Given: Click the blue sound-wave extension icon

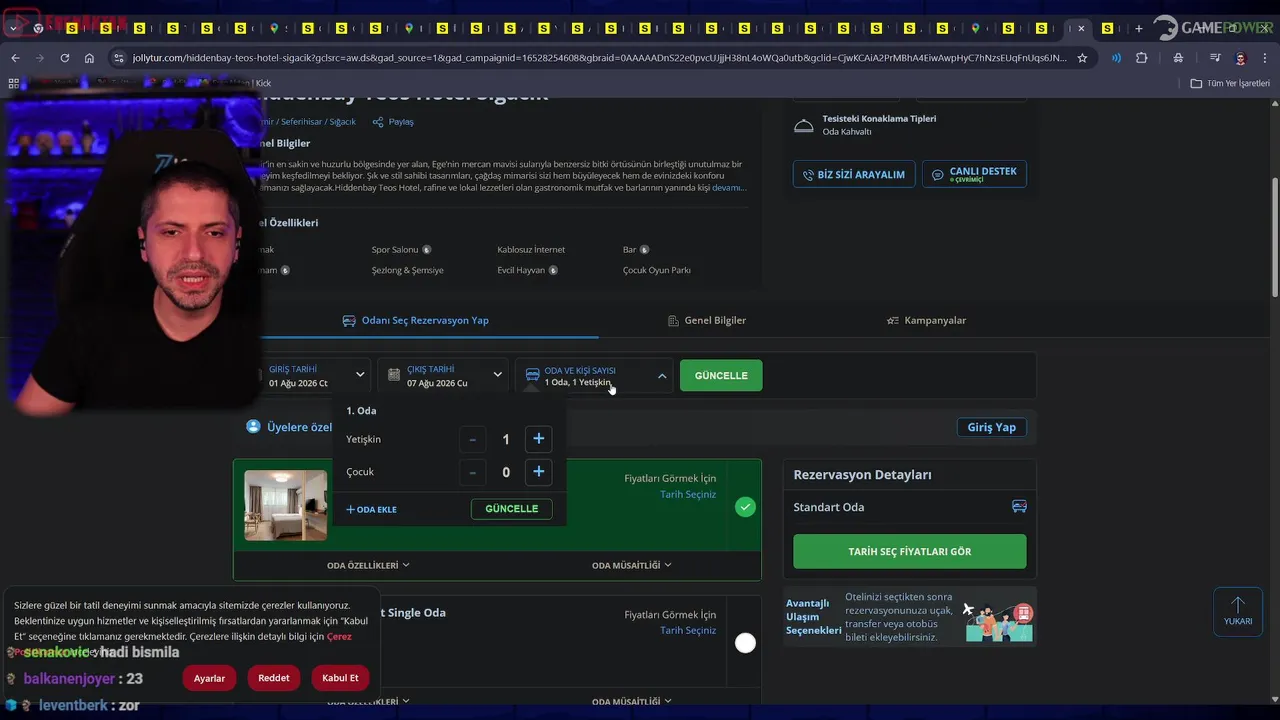Looking at the screenshot, I should [x=1116, y=58].
